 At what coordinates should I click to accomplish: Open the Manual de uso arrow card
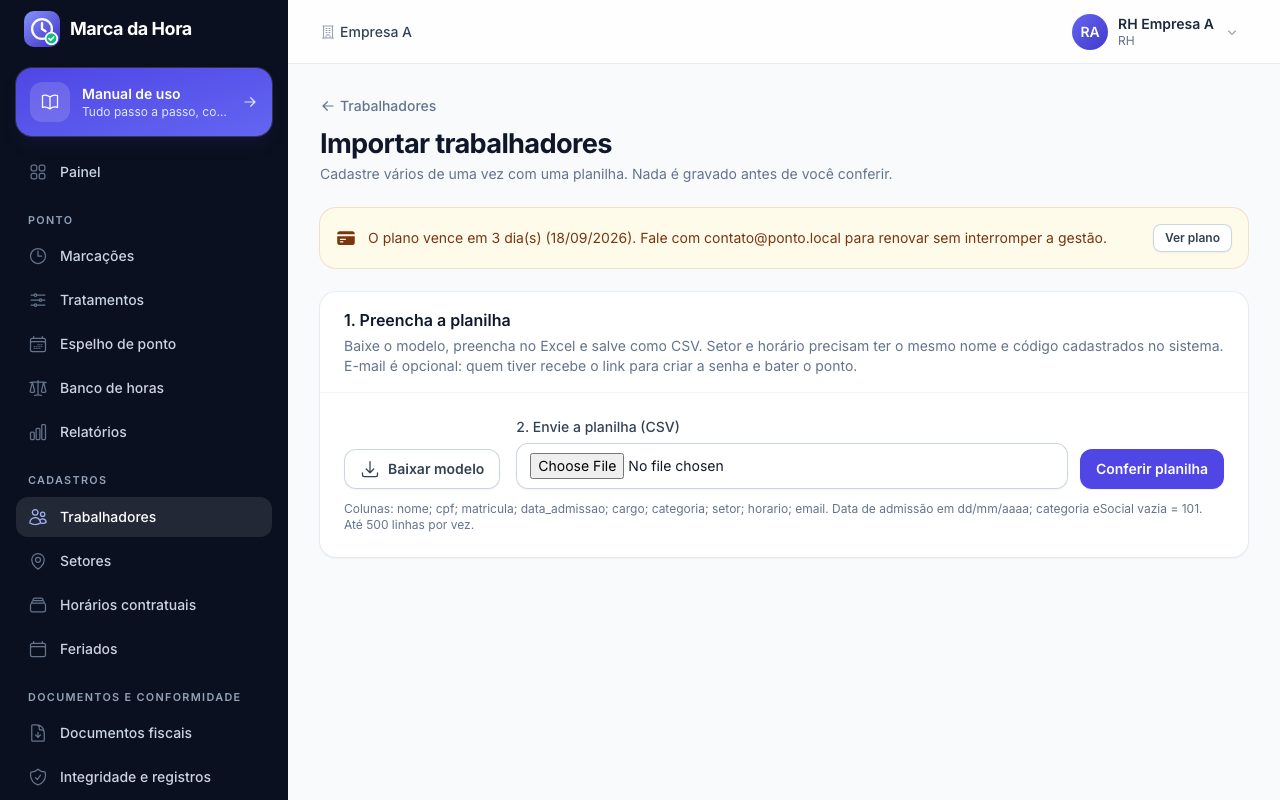pyautogui.click(x=144, y=102)
